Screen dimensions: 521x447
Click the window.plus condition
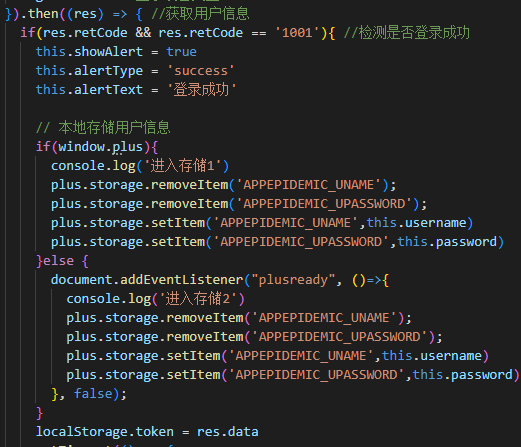pyautogui.click(x=100, y=147)
